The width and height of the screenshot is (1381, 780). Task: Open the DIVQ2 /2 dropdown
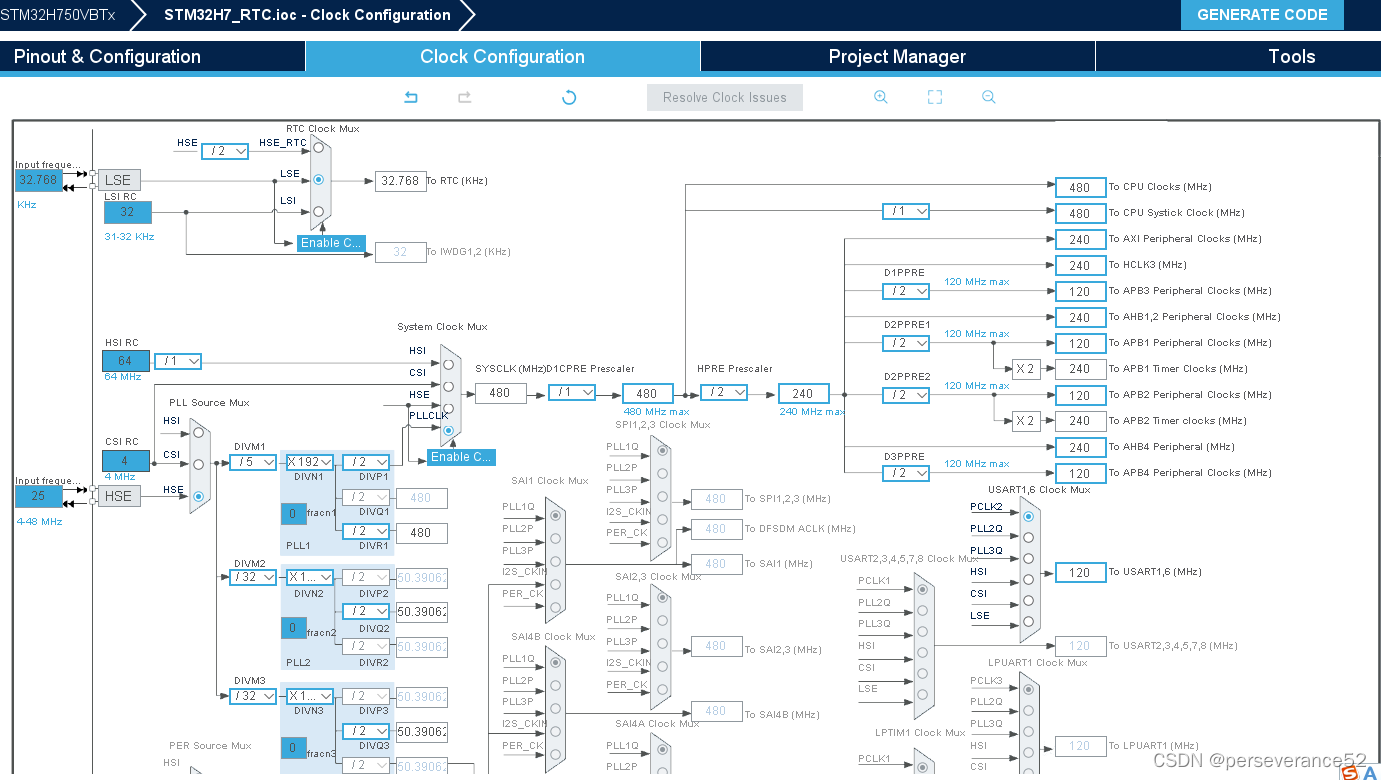click(366, 611)
